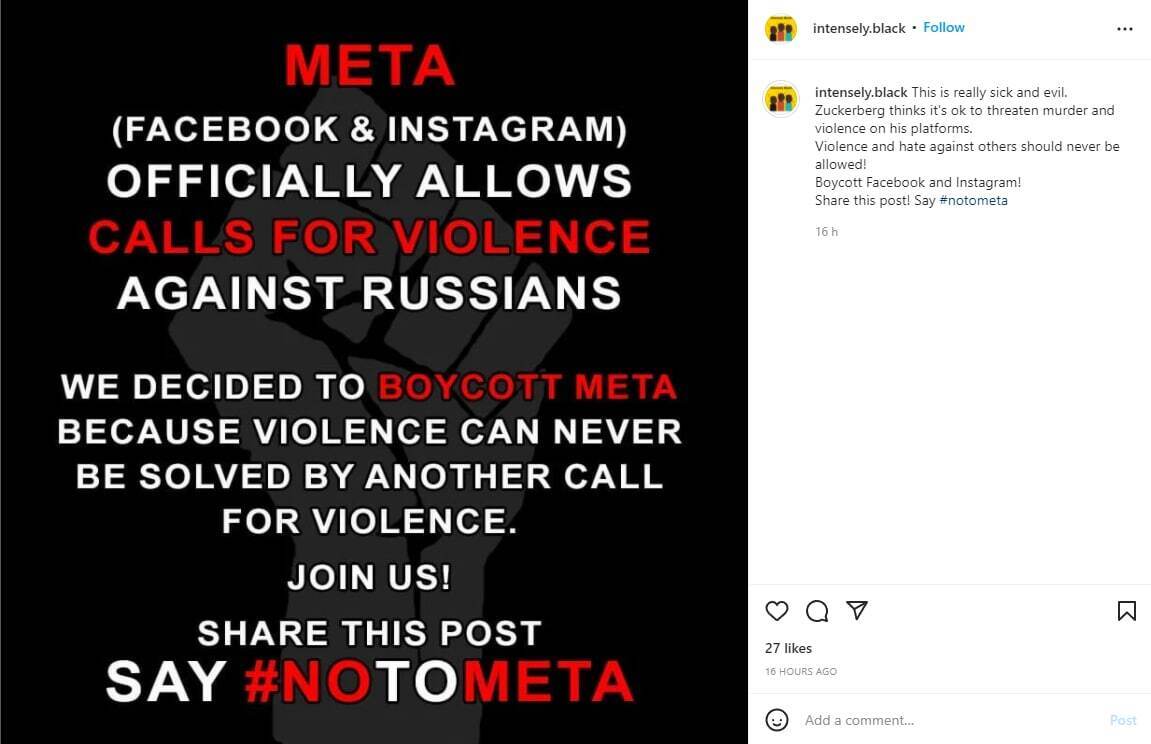
Task: Click intensely.black username in the caption
Action: tap(861, 93)
